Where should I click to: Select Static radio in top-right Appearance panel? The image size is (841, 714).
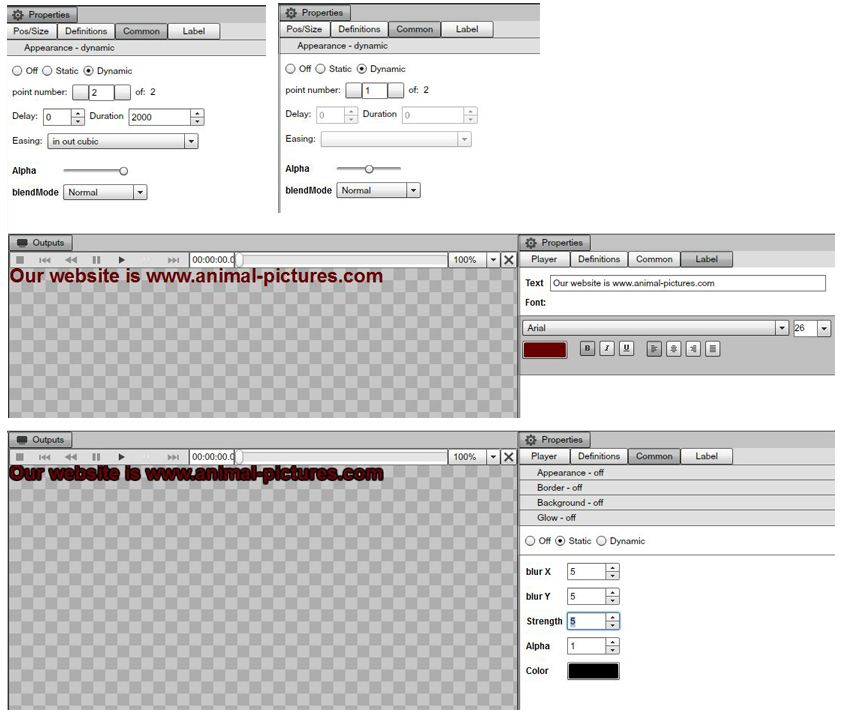pyautogui.click(x=321, y=69)
